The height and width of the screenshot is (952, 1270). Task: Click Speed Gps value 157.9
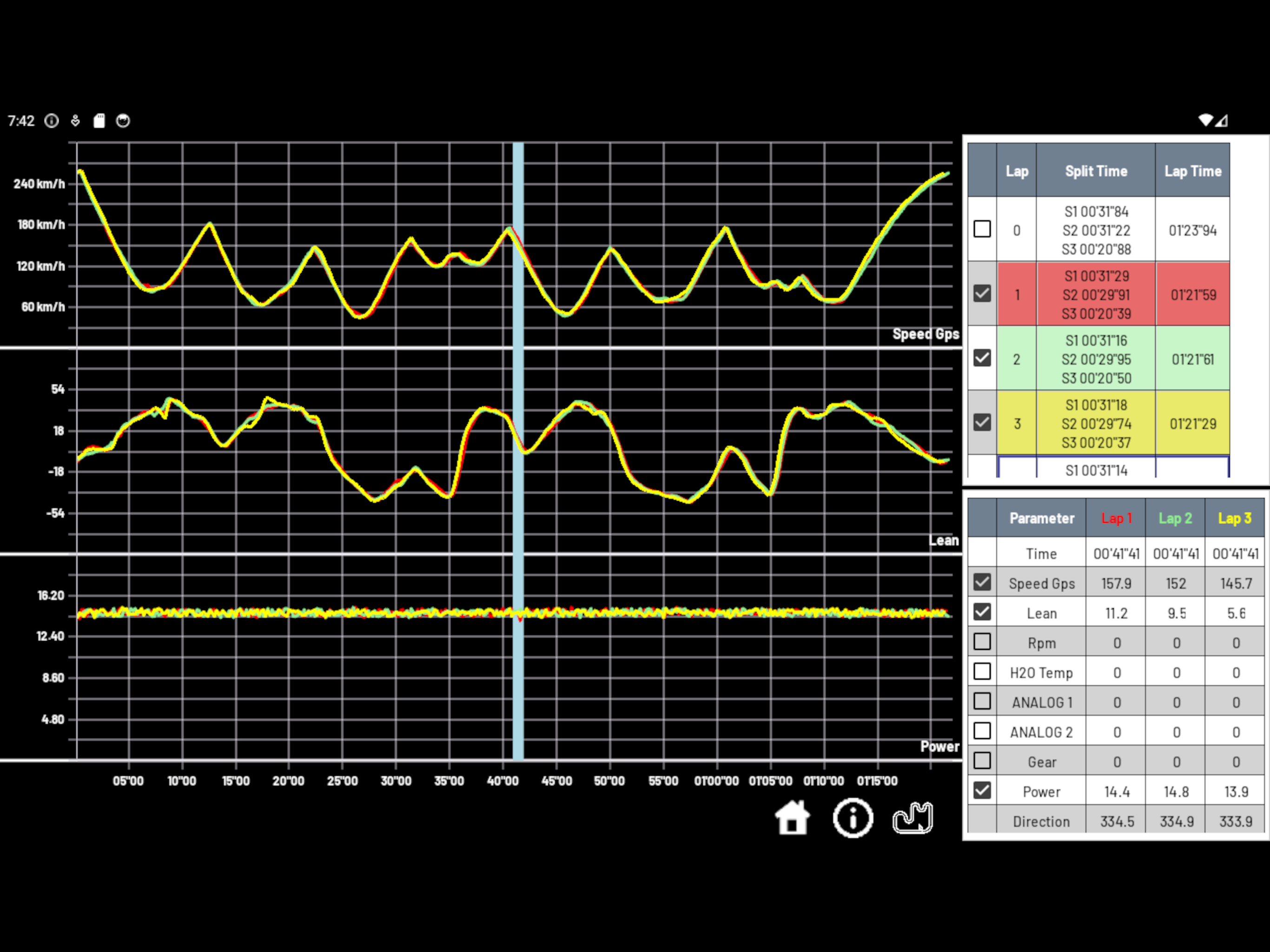click(1116, 583)
